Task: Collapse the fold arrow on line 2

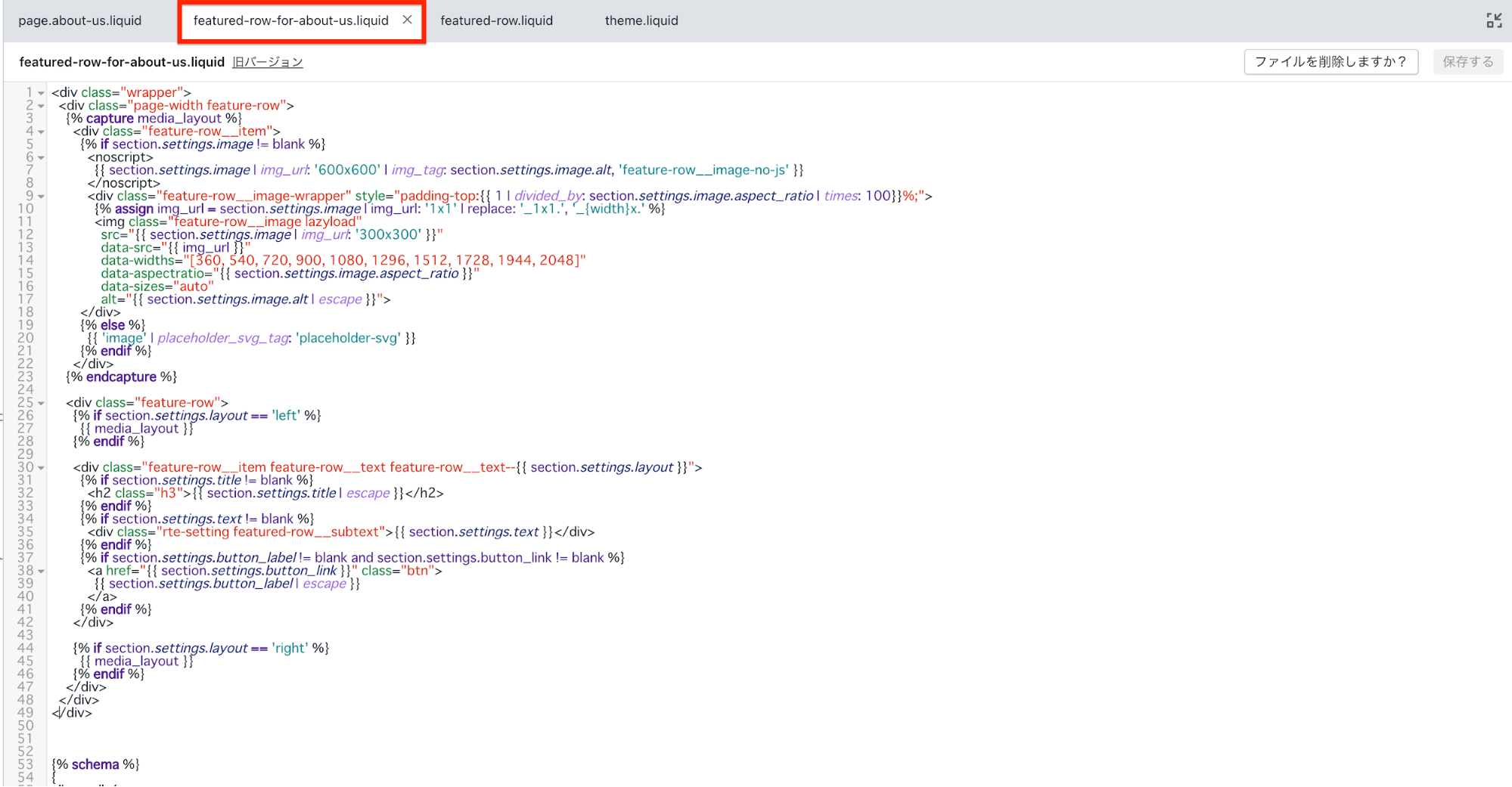Action: click(x=41, y=106)
